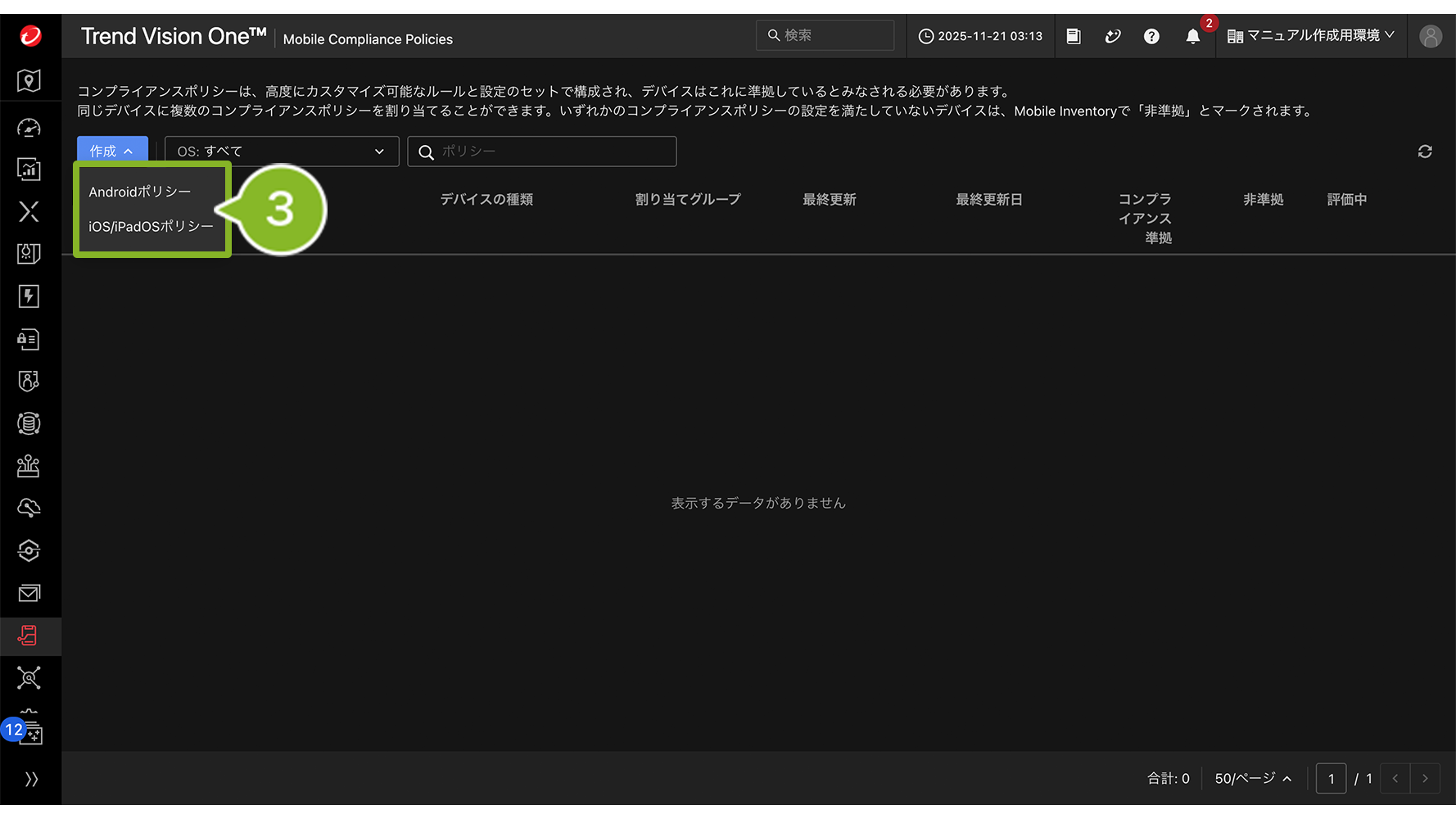Open the notifications bell icon
This screenshot has height=819, width=1456.
click(1192, 36)
